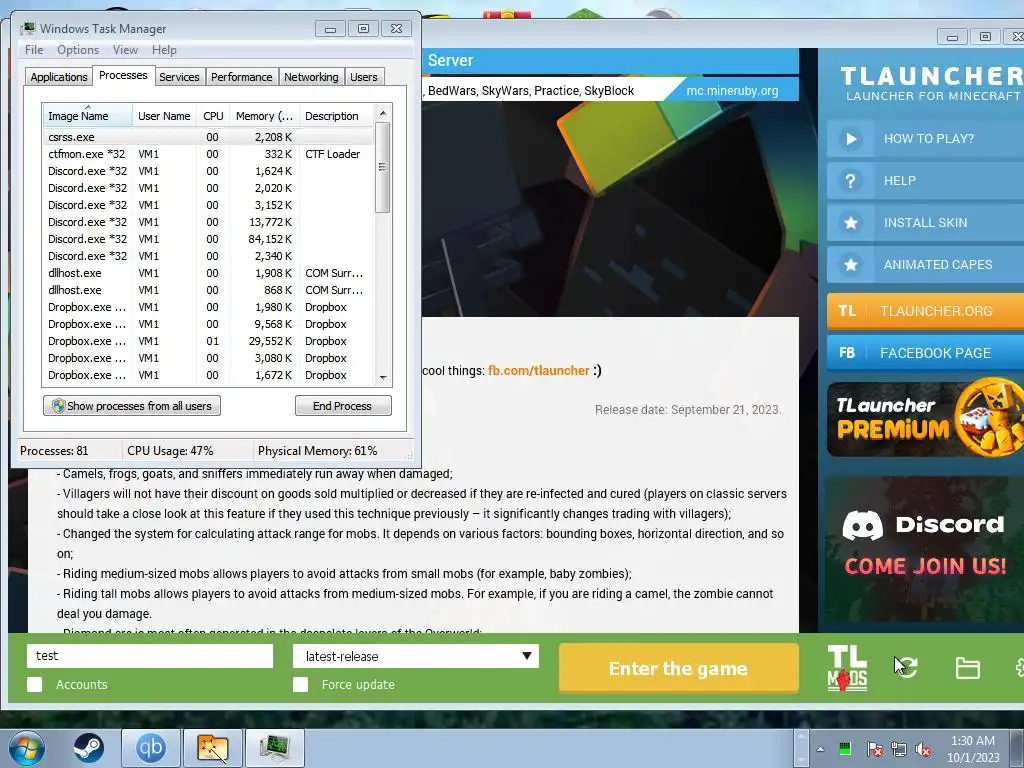Open the Discord Come Join Us banner

925,549
